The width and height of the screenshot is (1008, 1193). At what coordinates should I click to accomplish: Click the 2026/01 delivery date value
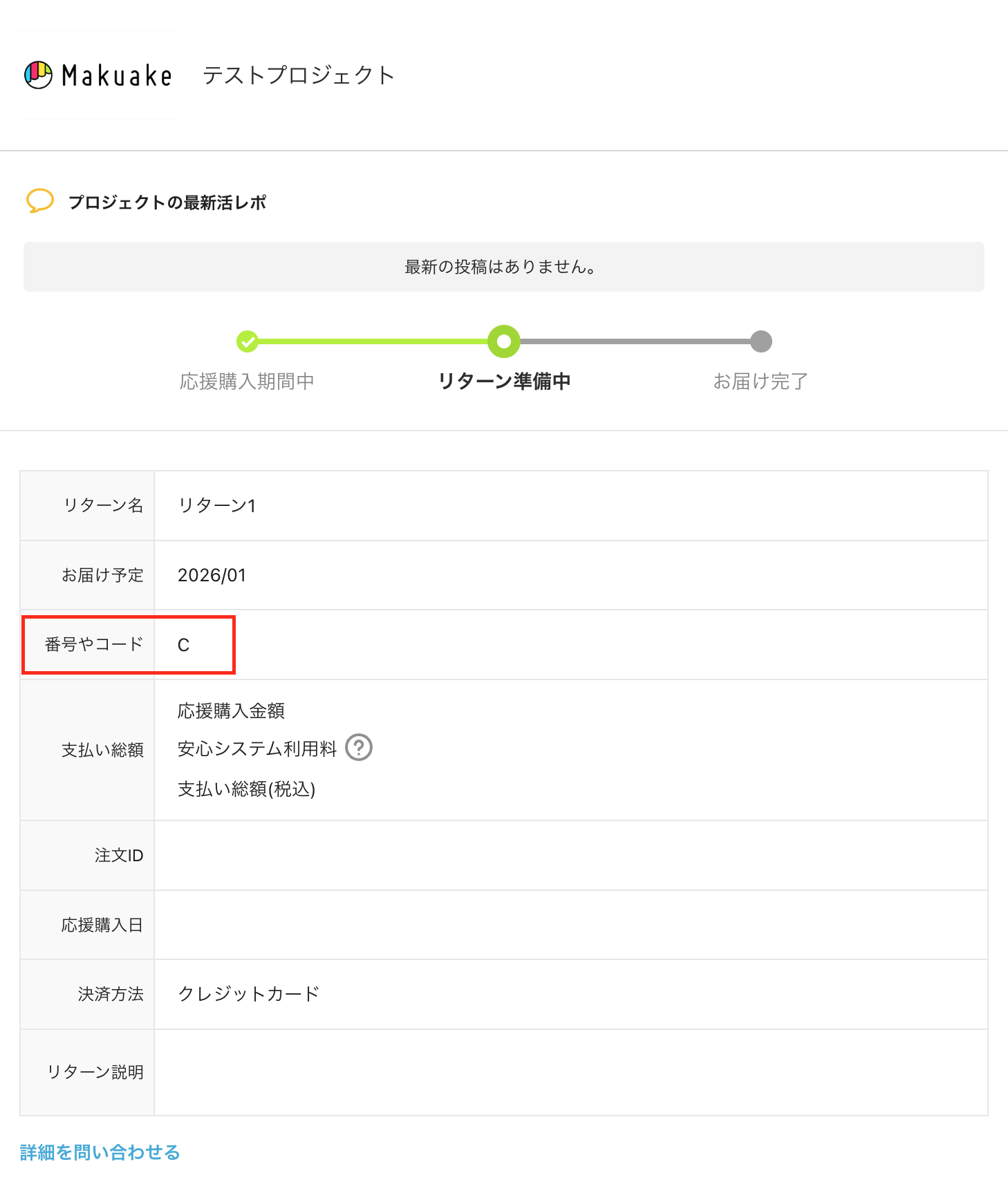(212, 575)
